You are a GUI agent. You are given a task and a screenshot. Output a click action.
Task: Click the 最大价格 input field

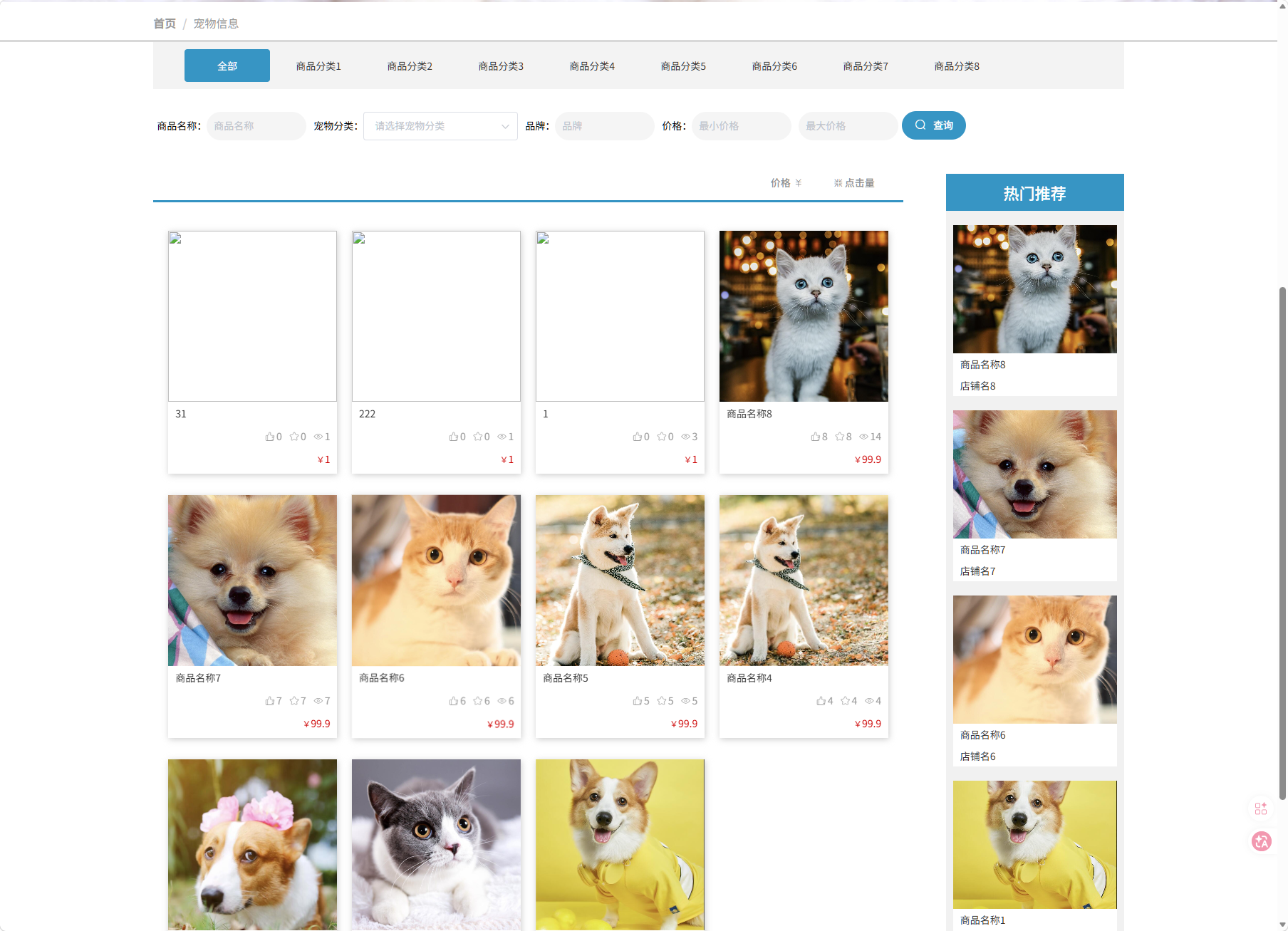(848, 126)
